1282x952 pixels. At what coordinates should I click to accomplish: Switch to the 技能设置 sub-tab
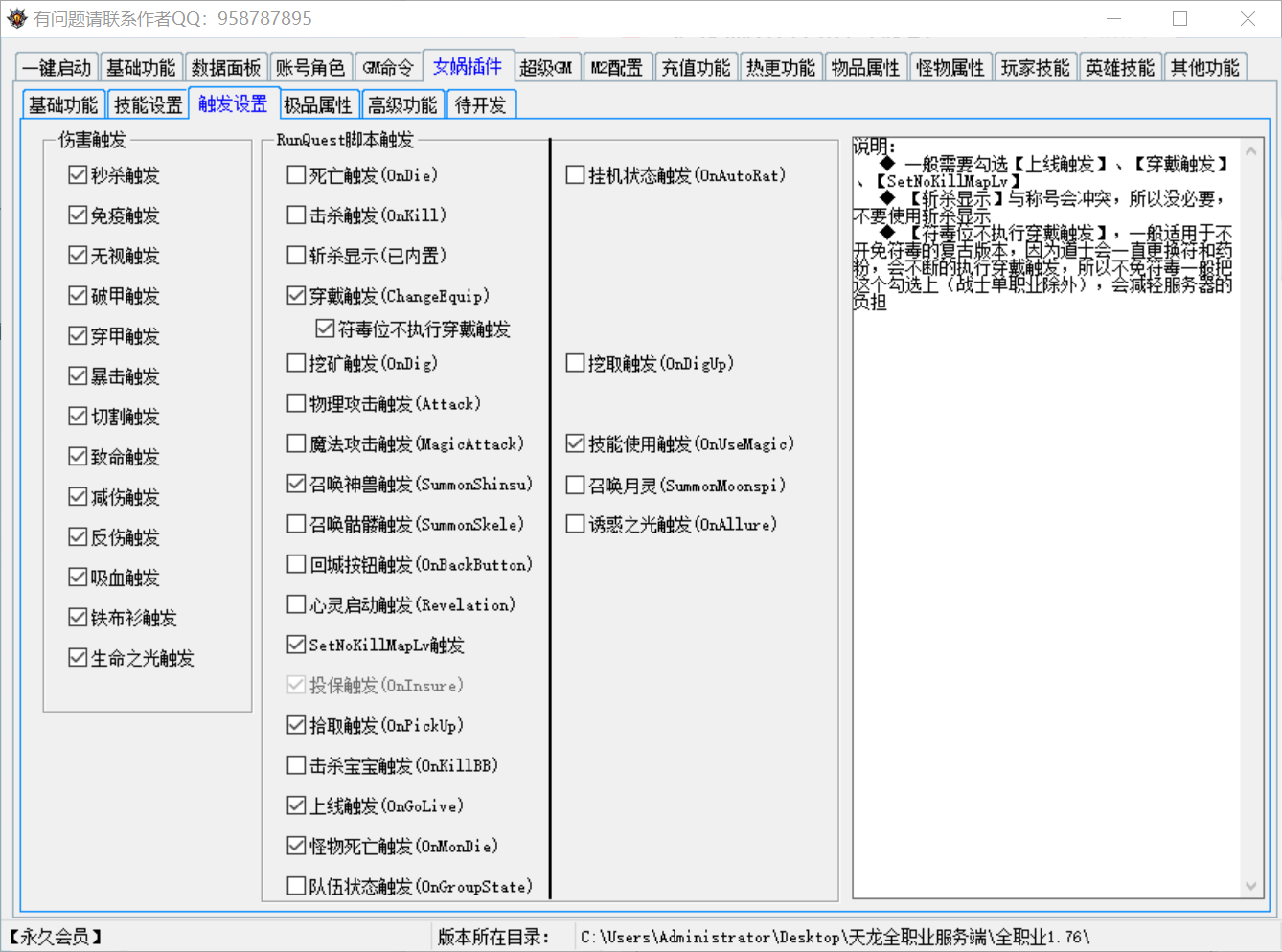[149, 104]
